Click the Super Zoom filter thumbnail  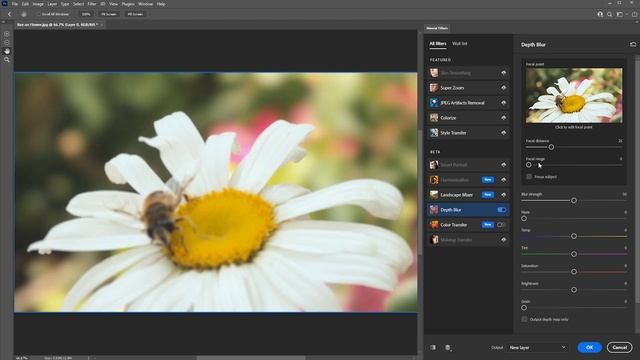point(433,88)
